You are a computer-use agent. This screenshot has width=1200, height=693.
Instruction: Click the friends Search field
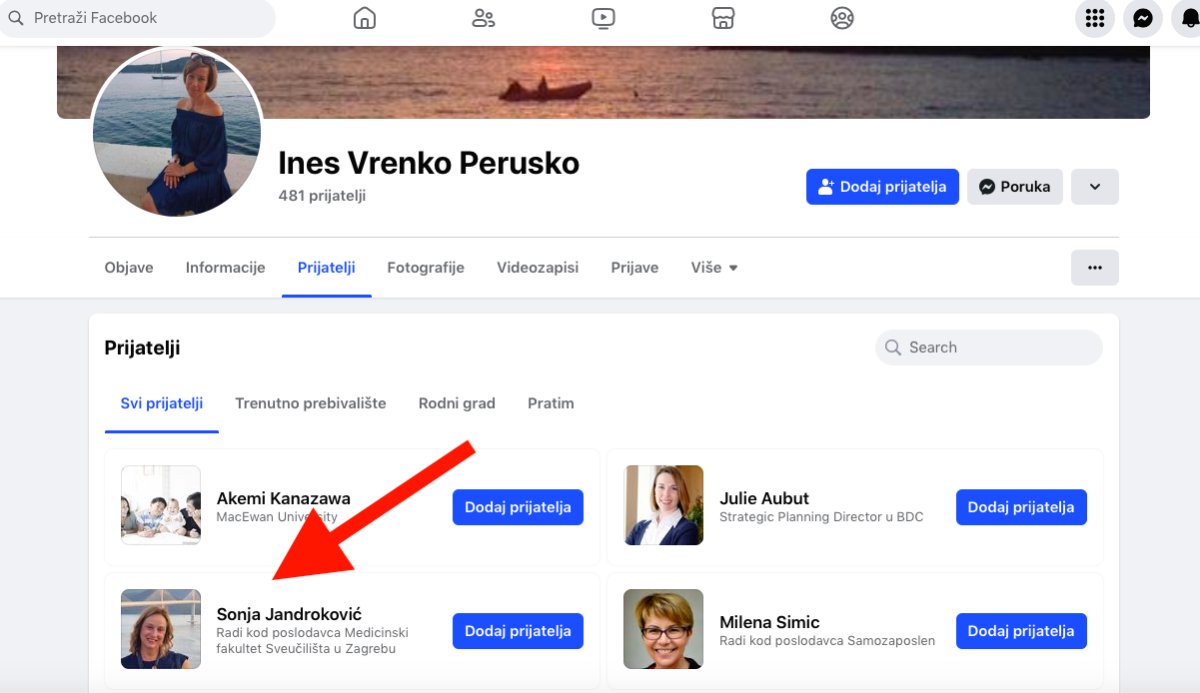[989, 348]
